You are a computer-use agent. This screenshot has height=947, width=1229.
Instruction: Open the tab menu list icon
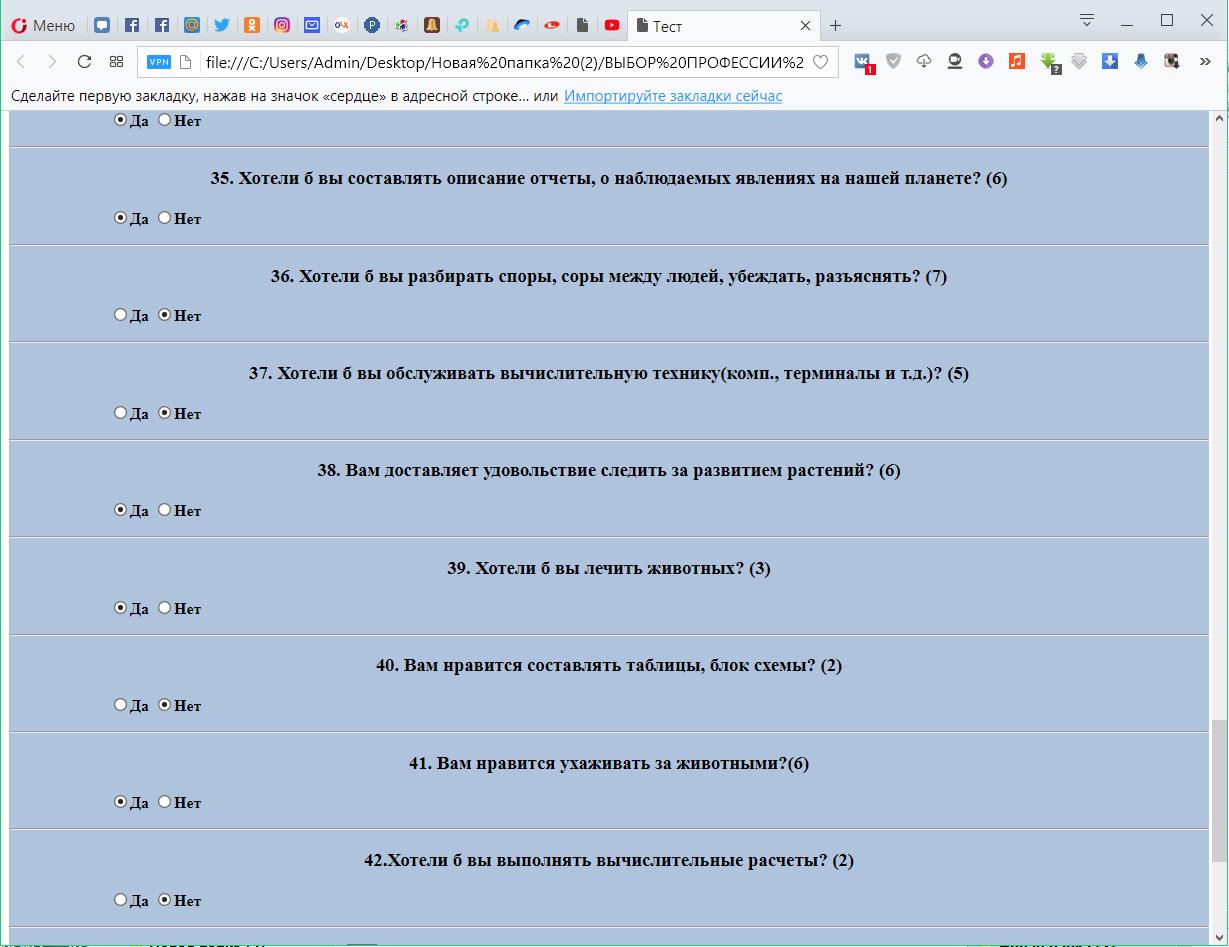[1087, 20]
